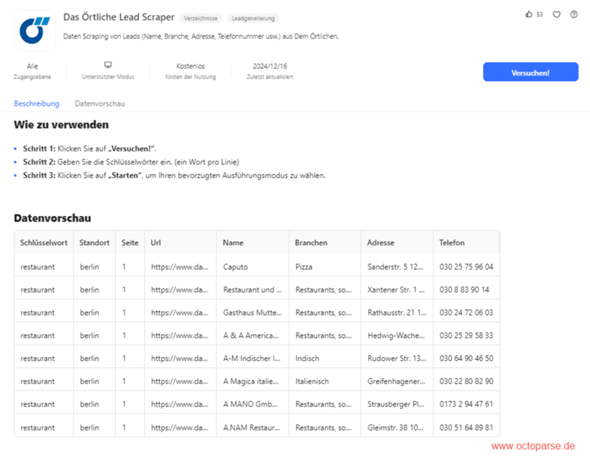Click the Schritt 2 instruction line
Screen dimensions: 590x464
[131, 162]
